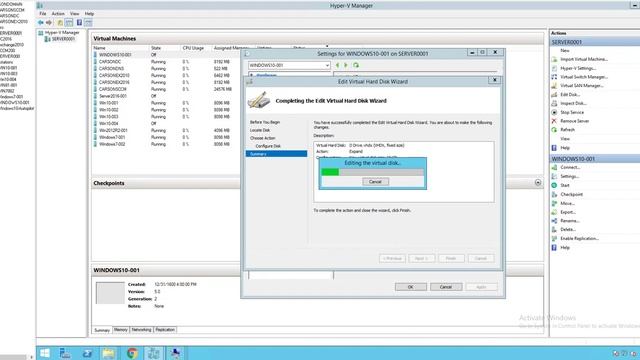The image size is (640, 360).
Task: Click Edit Disk icon in Actions
Action: 554,94
